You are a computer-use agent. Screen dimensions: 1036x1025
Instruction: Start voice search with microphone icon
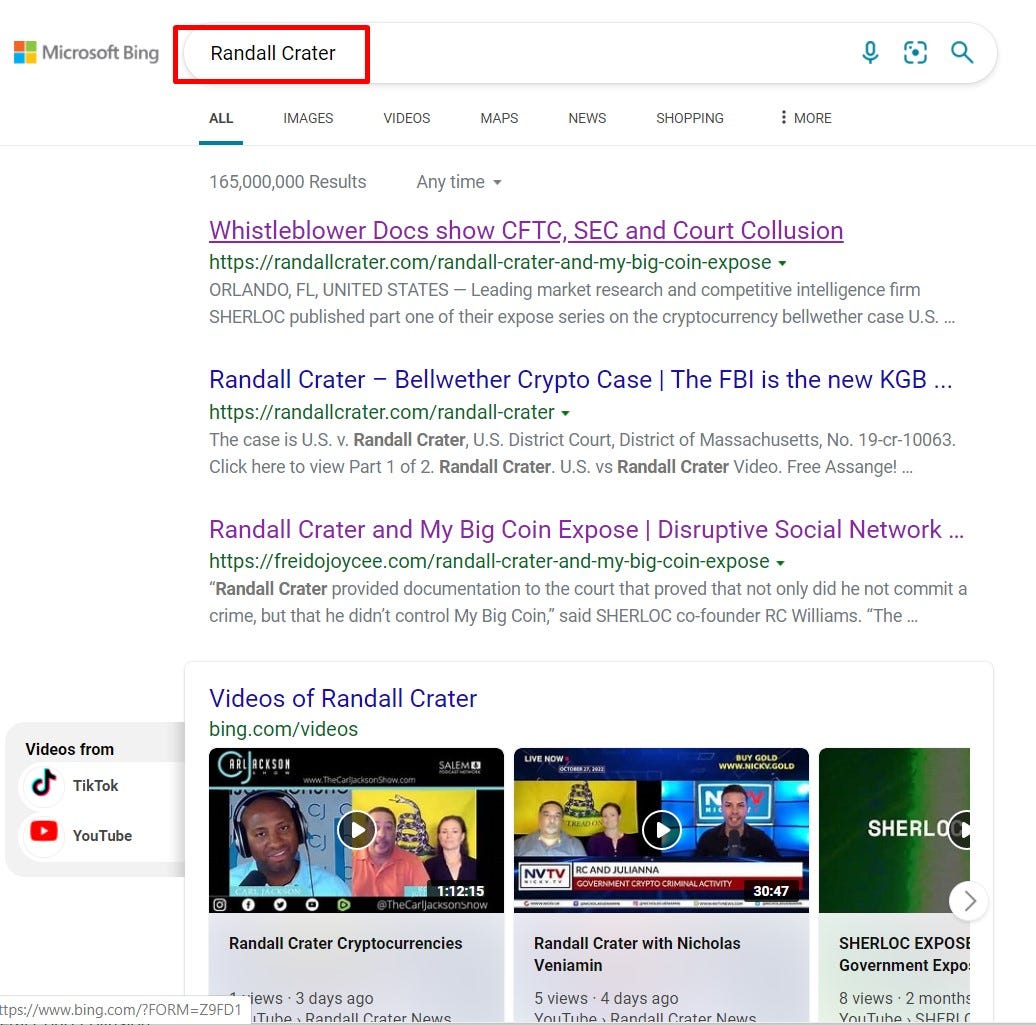pyautogui.click(x=870, y=52)
